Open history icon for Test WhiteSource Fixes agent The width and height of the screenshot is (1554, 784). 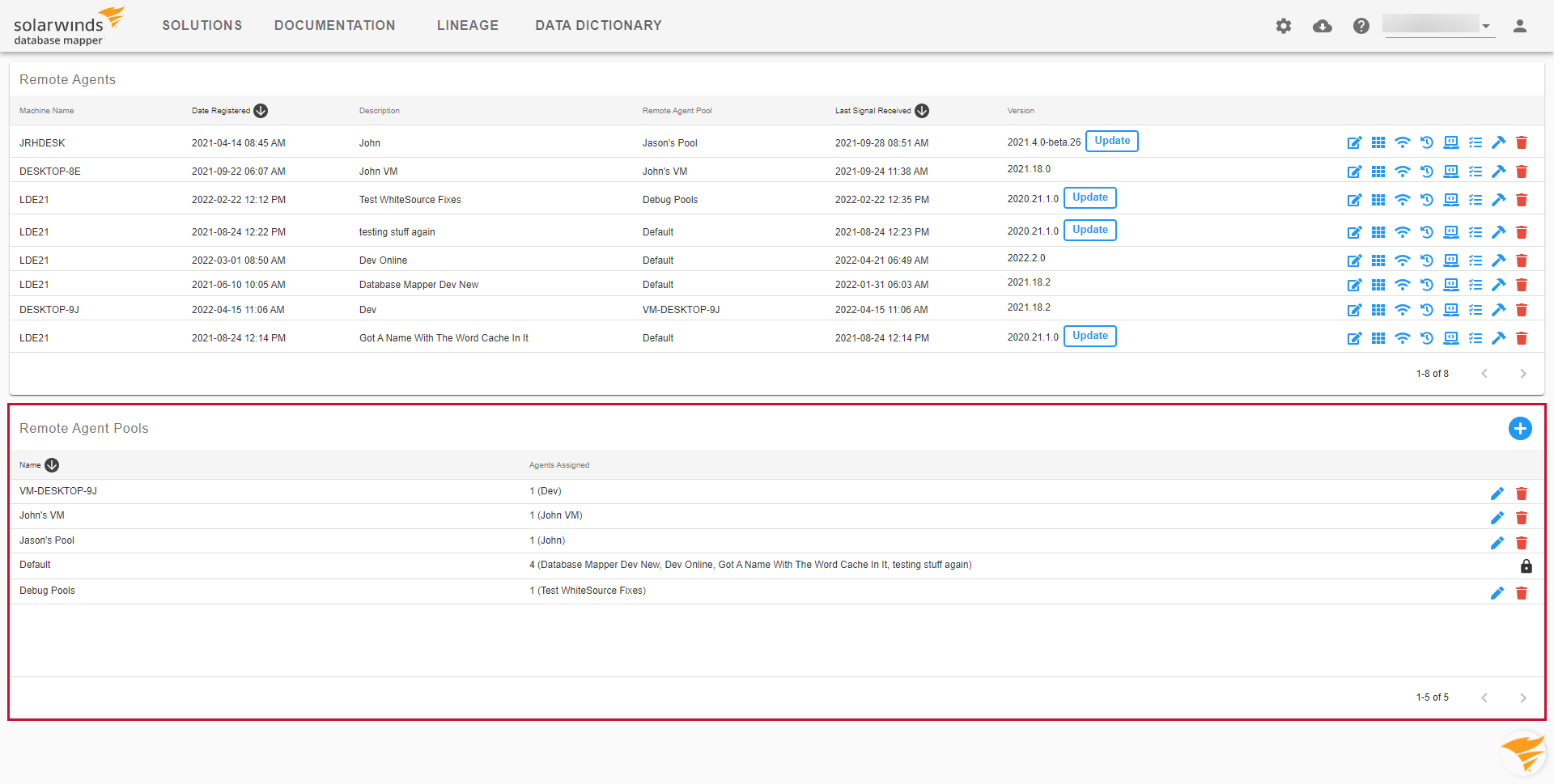(1427, 200)
